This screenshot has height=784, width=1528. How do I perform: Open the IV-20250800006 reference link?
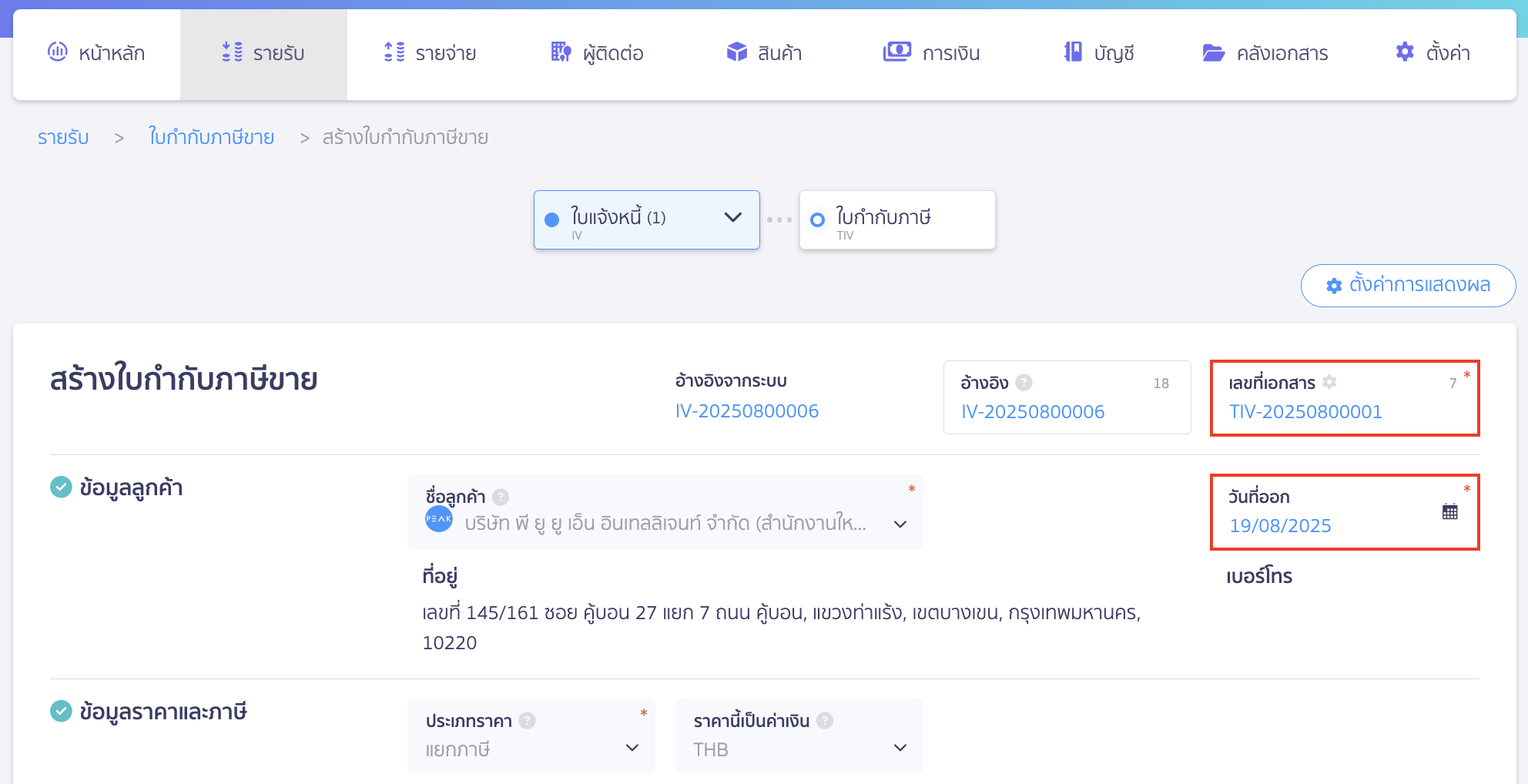748,411
